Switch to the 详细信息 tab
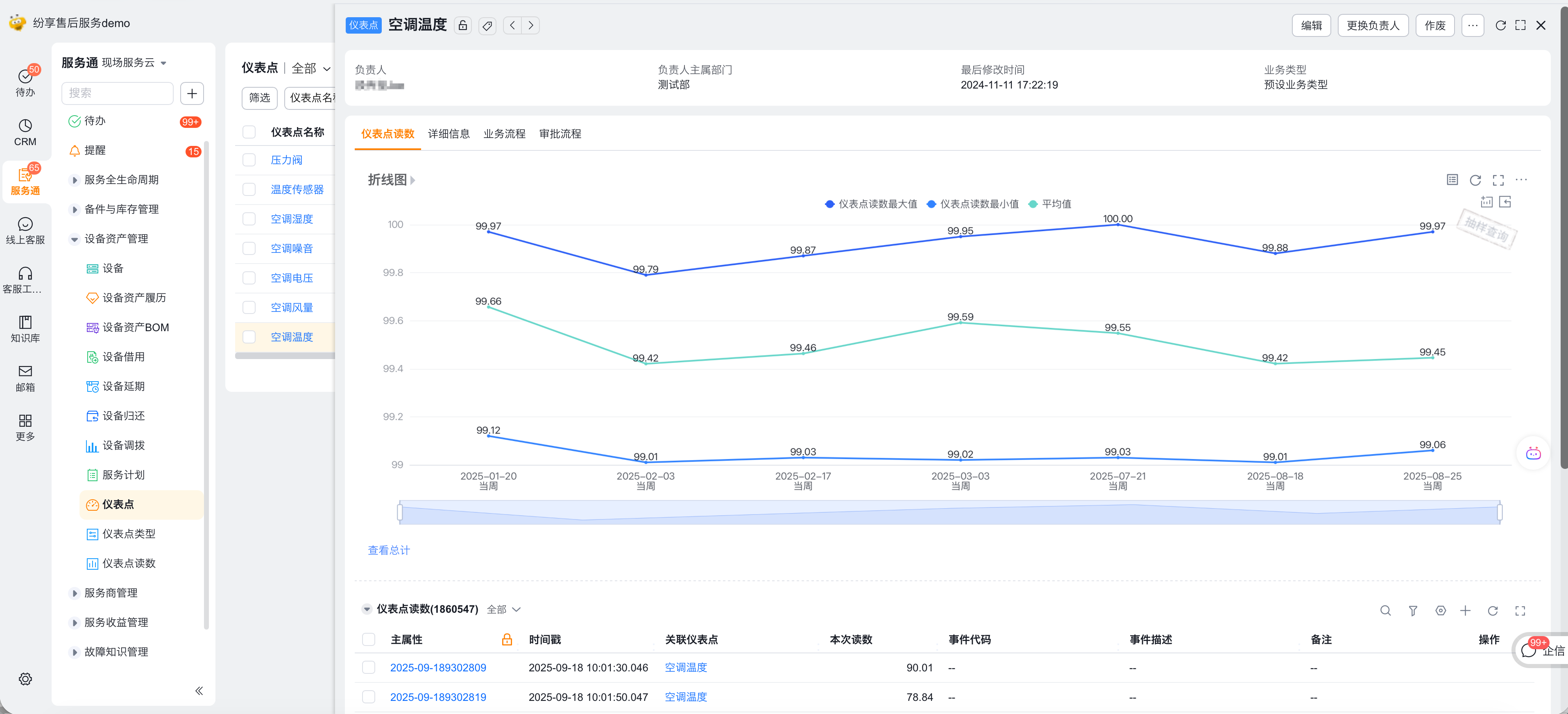 [x=449, y=134]
